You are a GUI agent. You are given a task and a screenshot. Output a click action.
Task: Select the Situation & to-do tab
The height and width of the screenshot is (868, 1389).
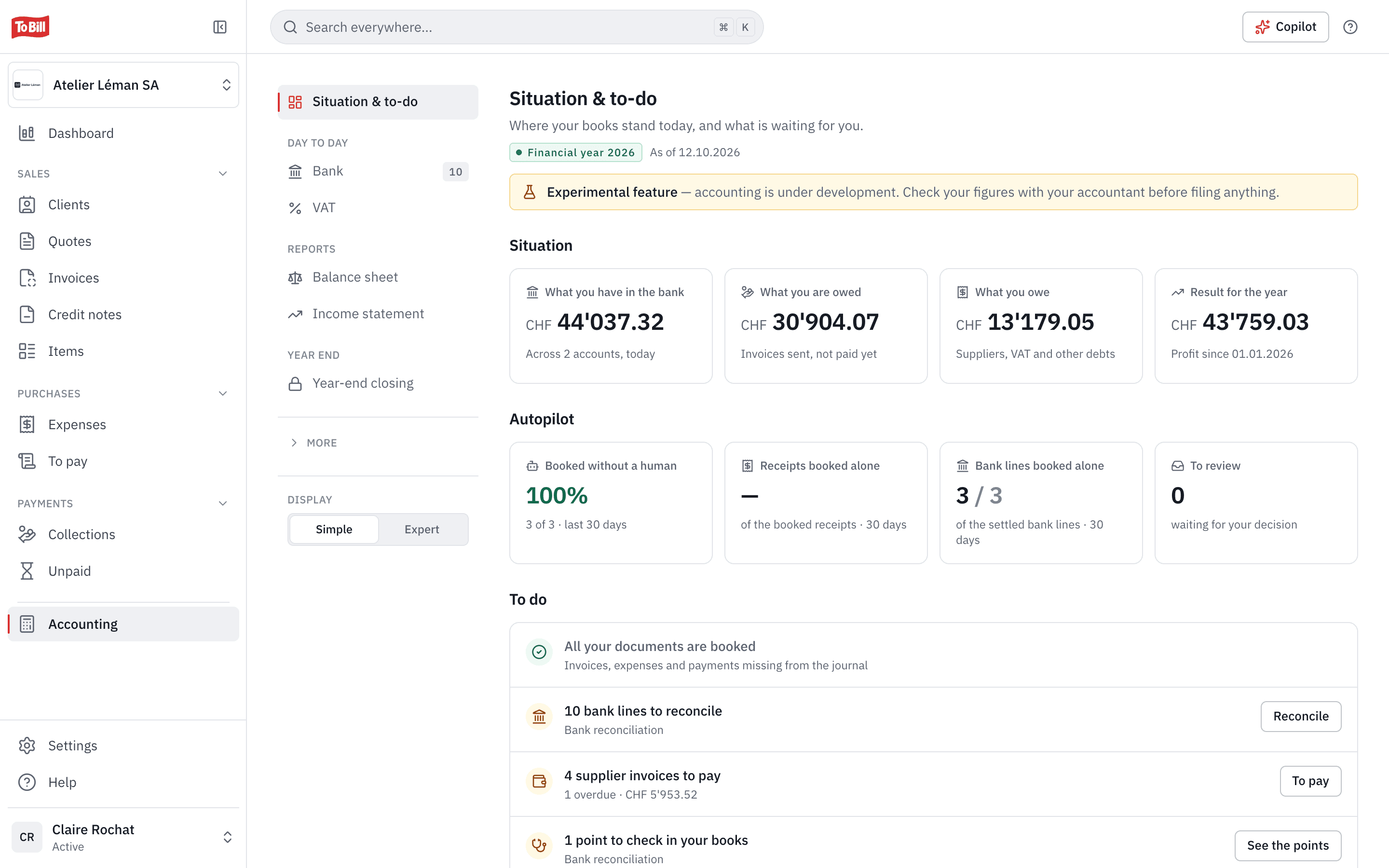tap(378, 102)
